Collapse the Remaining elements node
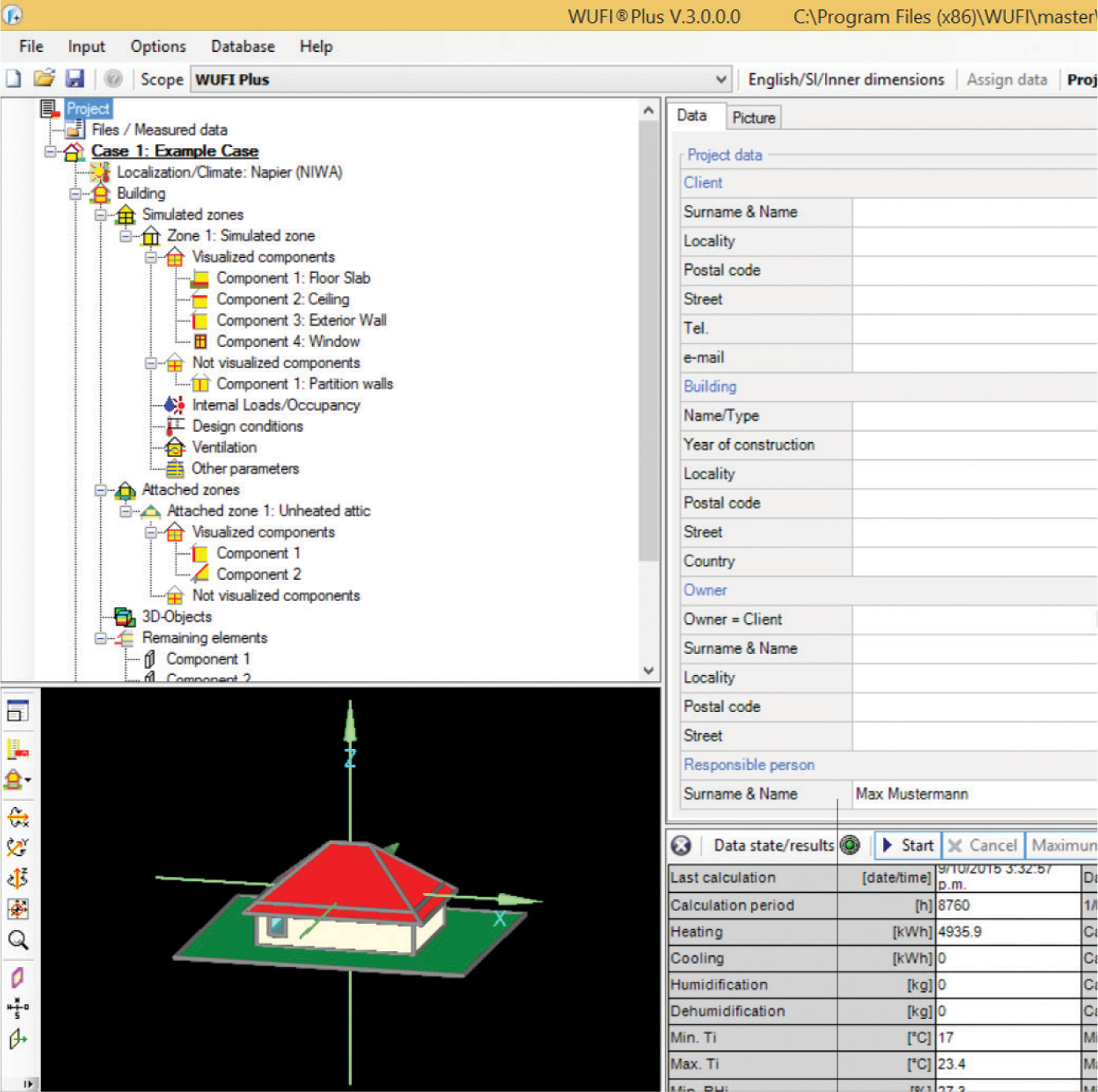Image resolution: width=1098 pixels, height=1092 pixels. 101,638
